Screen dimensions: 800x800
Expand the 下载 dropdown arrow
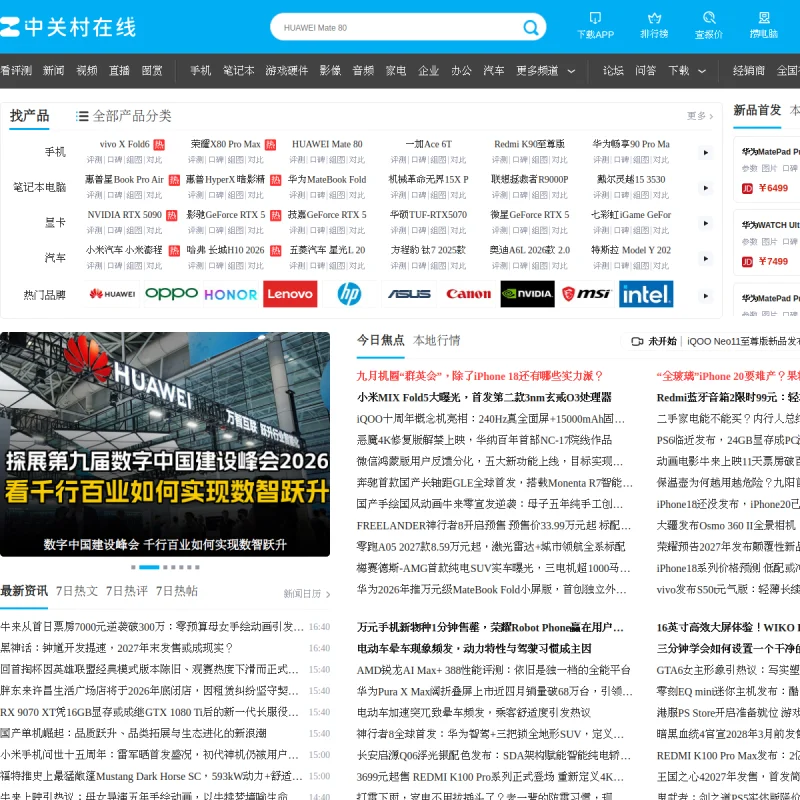pos(702,71)
